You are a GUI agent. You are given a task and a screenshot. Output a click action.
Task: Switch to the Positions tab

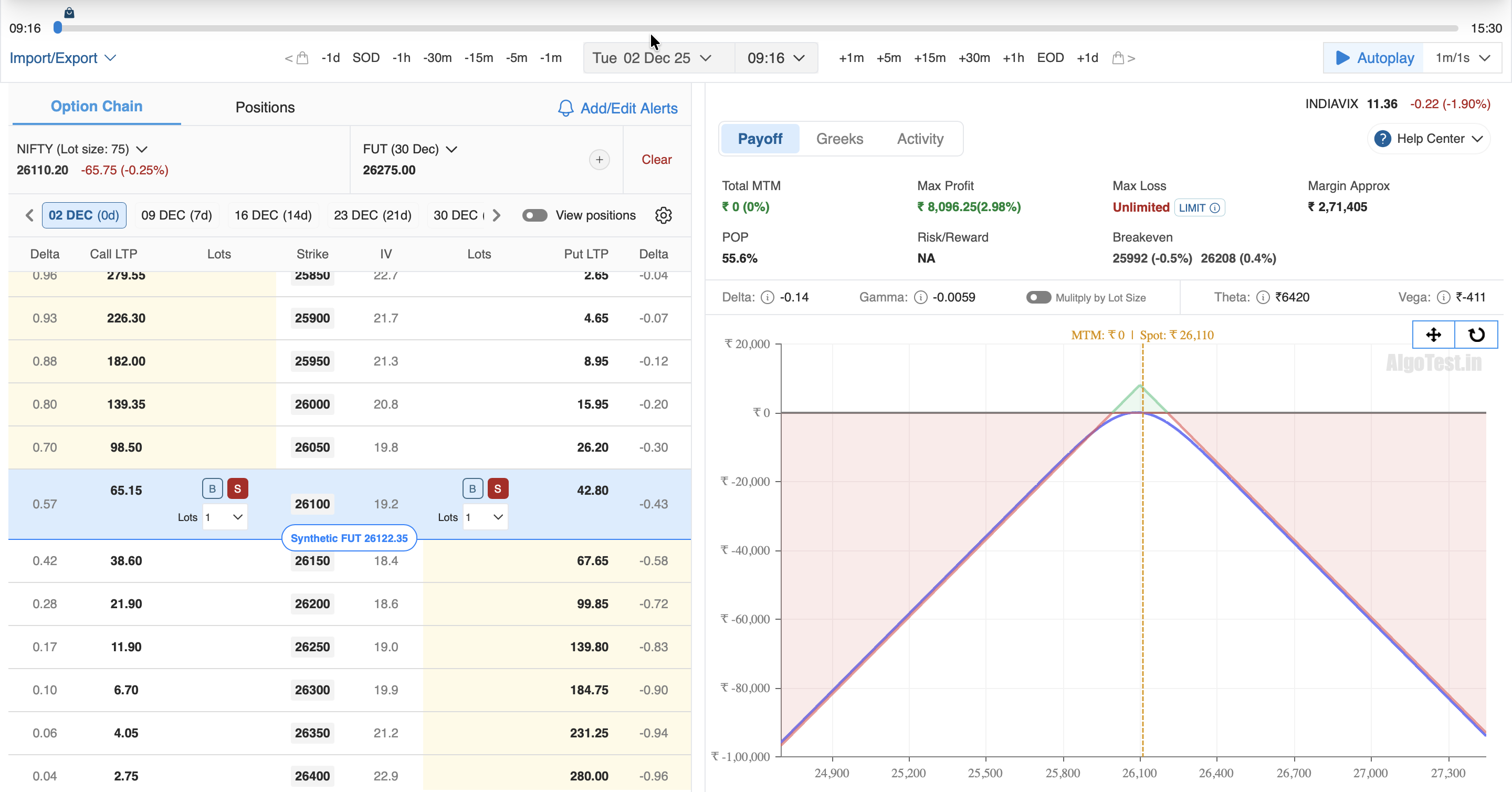(x=265, y=108)
